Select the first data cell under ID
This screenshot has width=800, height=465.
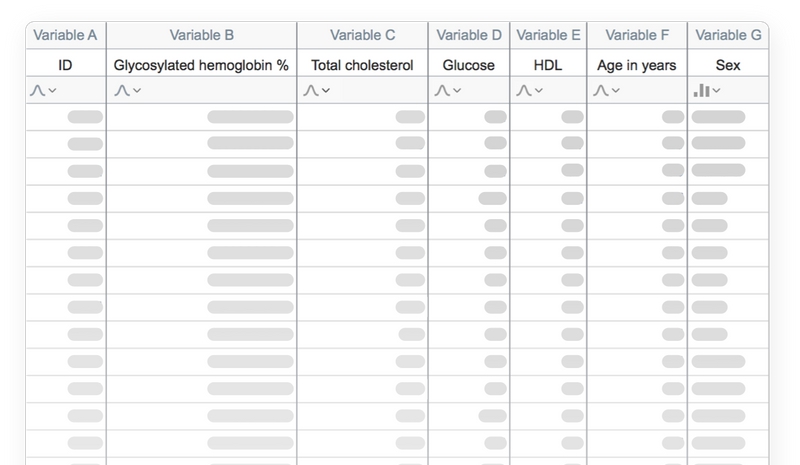pos(65,117)
